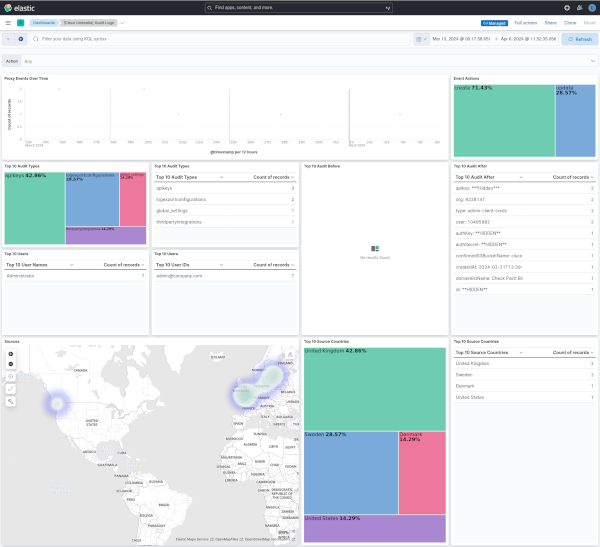The width and height of the screenshot is (600, 547).
Task: Enter Full screen mode
Action: 526,21
